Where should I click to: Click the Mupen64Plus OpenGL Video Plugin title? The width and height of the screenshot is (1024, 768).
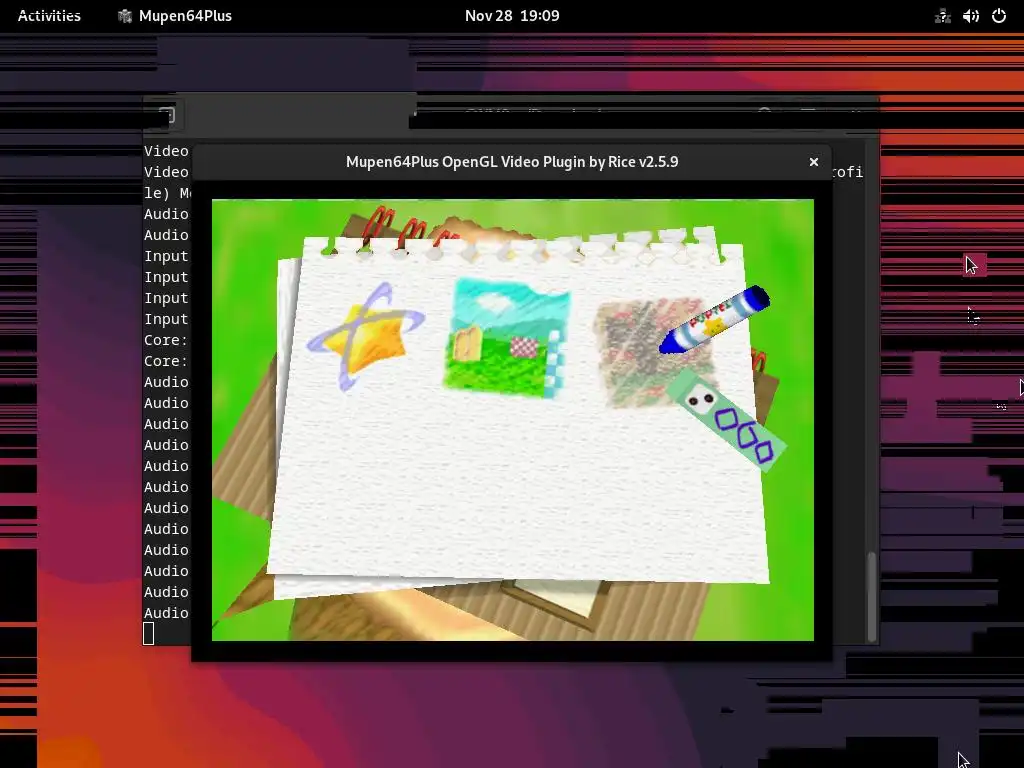(512, 162)
